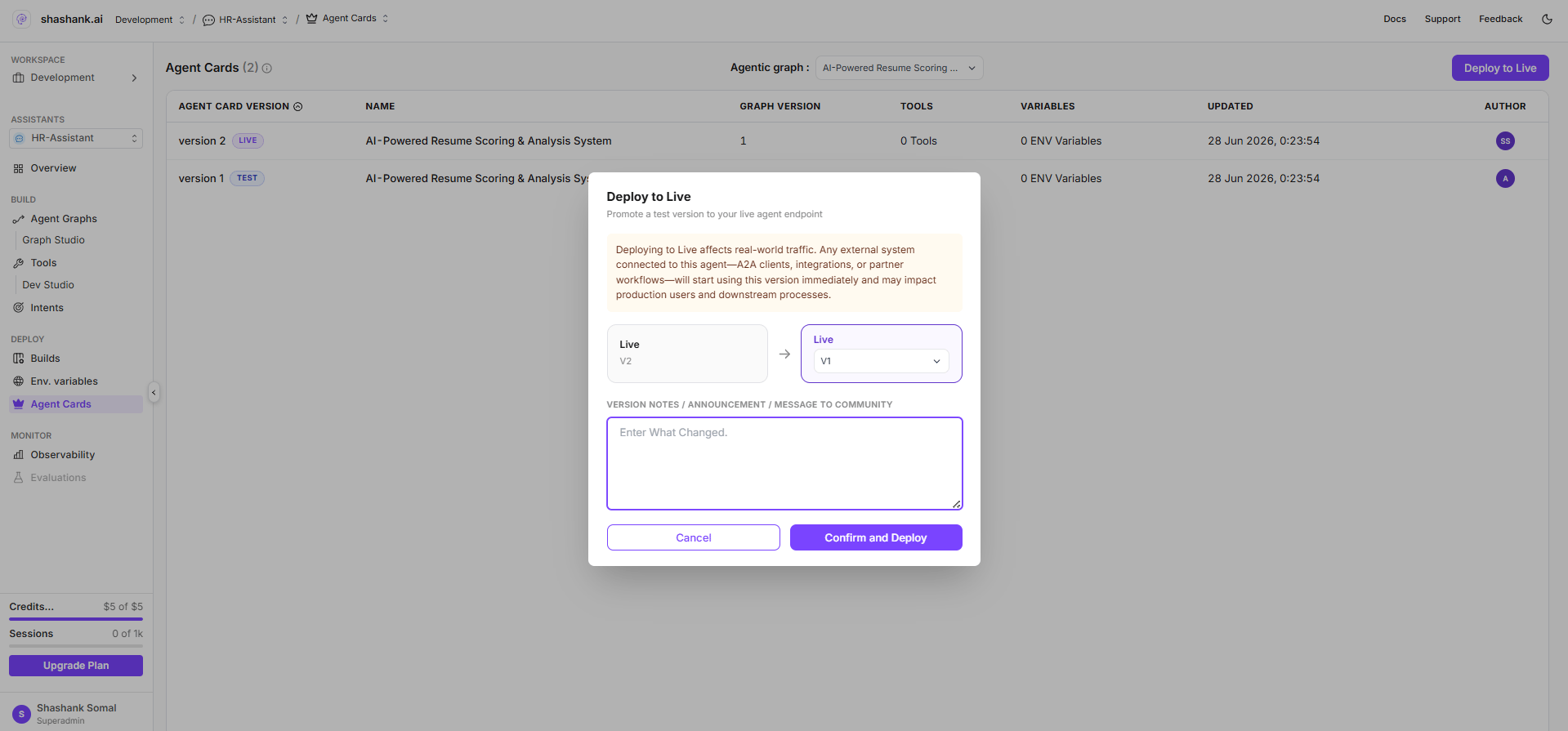This screenshot has width=1568, height=731.
Task: Click the Shashank Somal user avatar
Action: coord(21,714)
